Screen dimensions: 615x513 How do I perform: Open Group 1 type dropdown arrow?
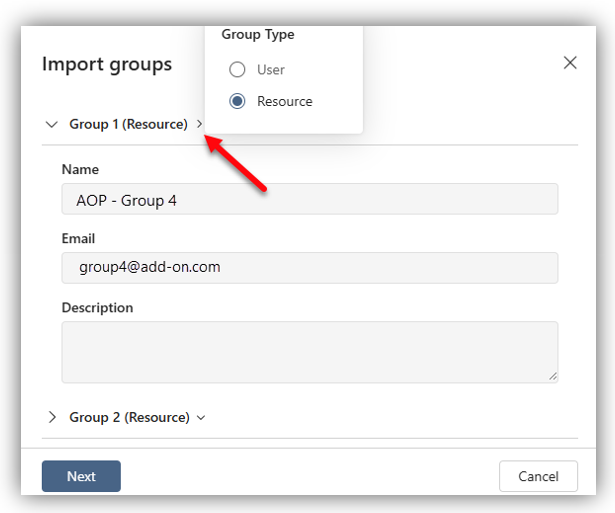(x=200, y=125)
